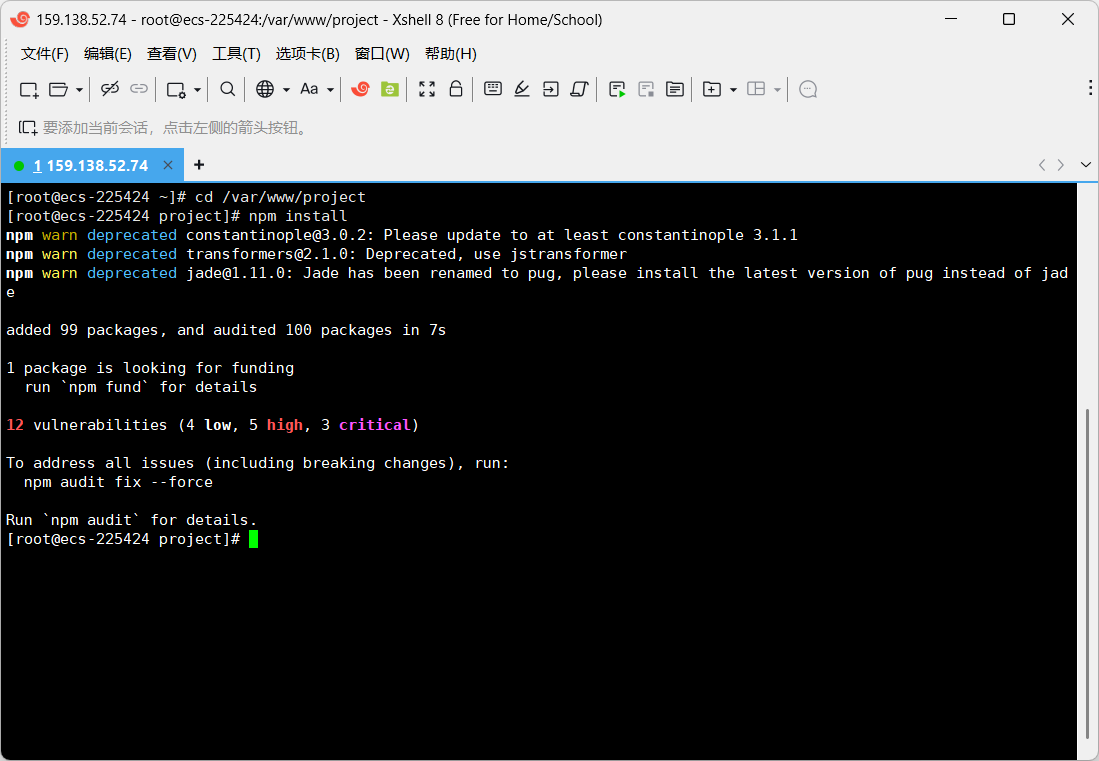The image size is (1099, 761).
Task: Go to previous tab with left arrow
Action: [x=1042, y=165]
